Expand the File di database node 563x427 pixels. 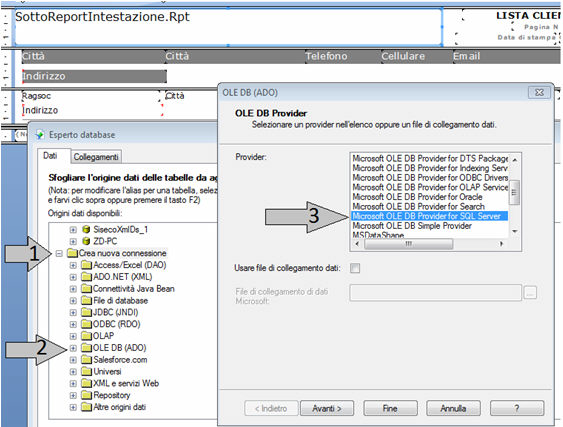[73, 301]
